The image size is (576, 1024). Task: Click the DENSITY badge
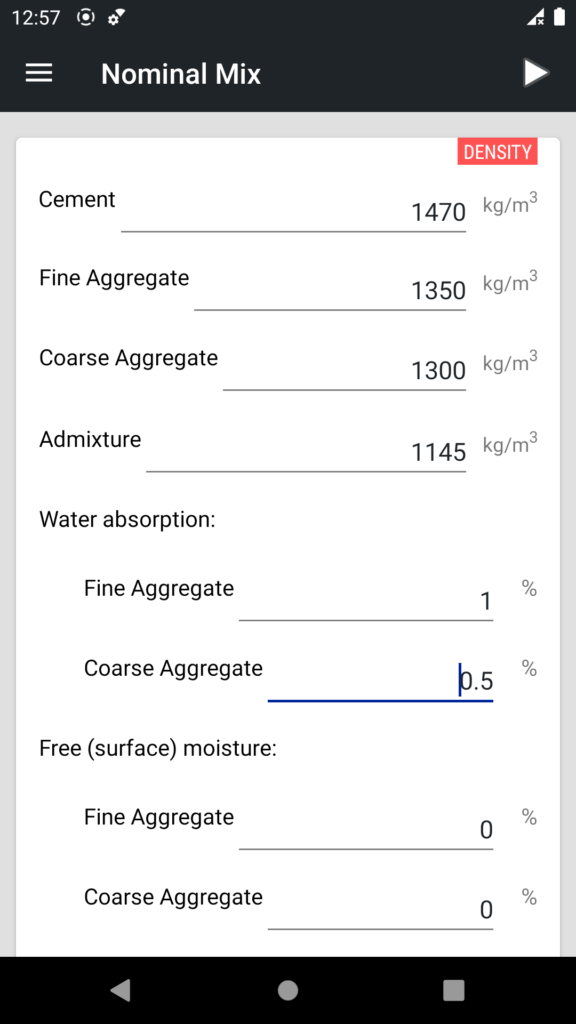pyautogui.click(x=497, y=151)
